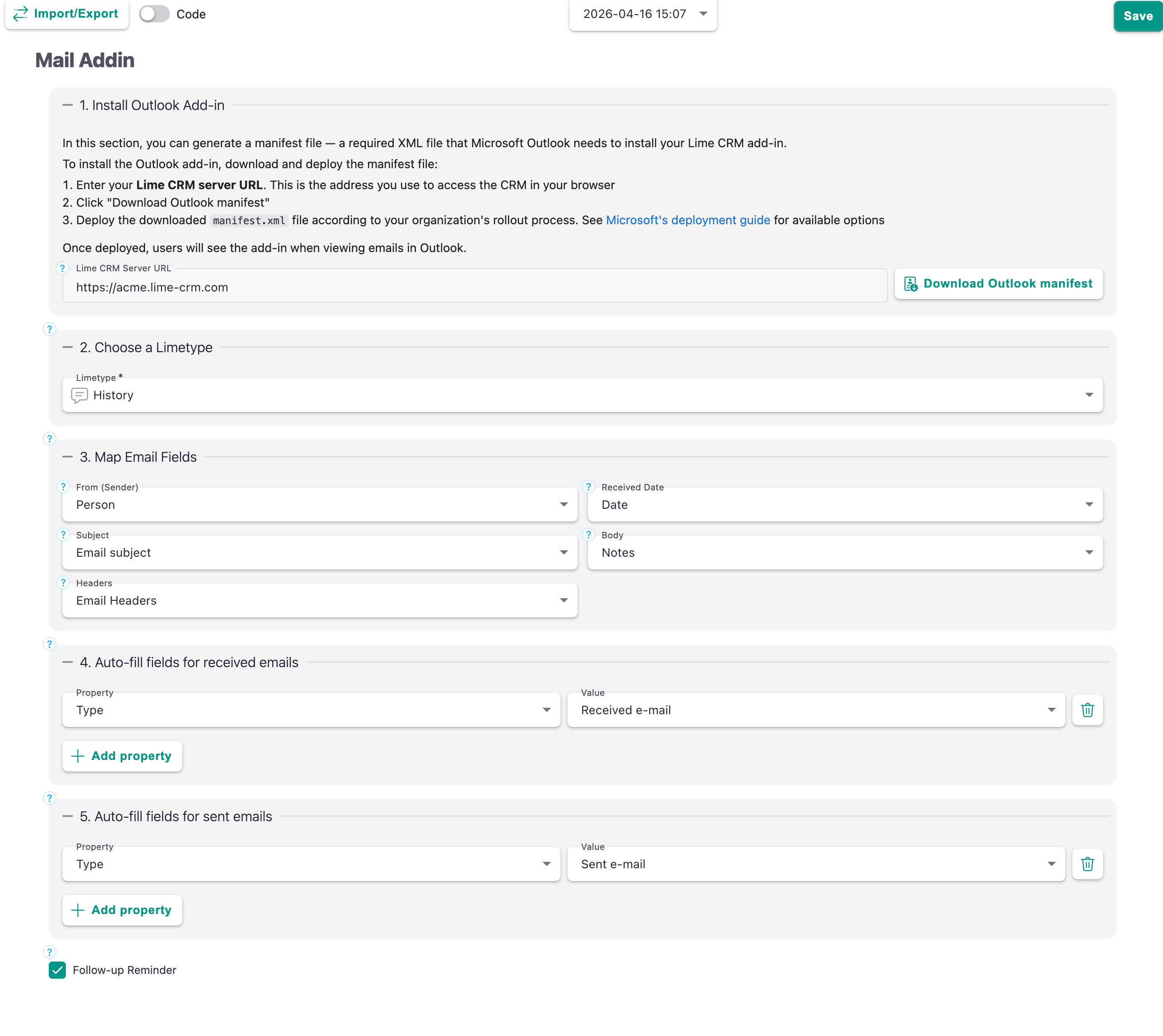
Task: Add property for sent emails
Action: click(x=122, y=910)
